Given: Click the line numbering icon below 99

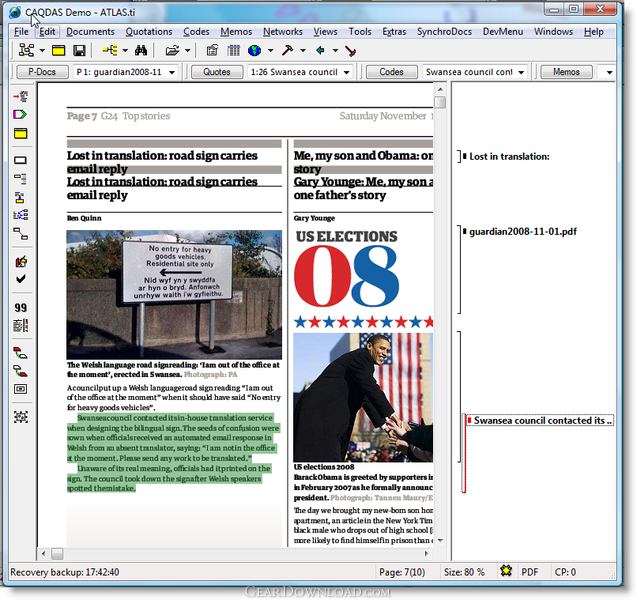Looking at the screenshot, I should tap(21, 325).
